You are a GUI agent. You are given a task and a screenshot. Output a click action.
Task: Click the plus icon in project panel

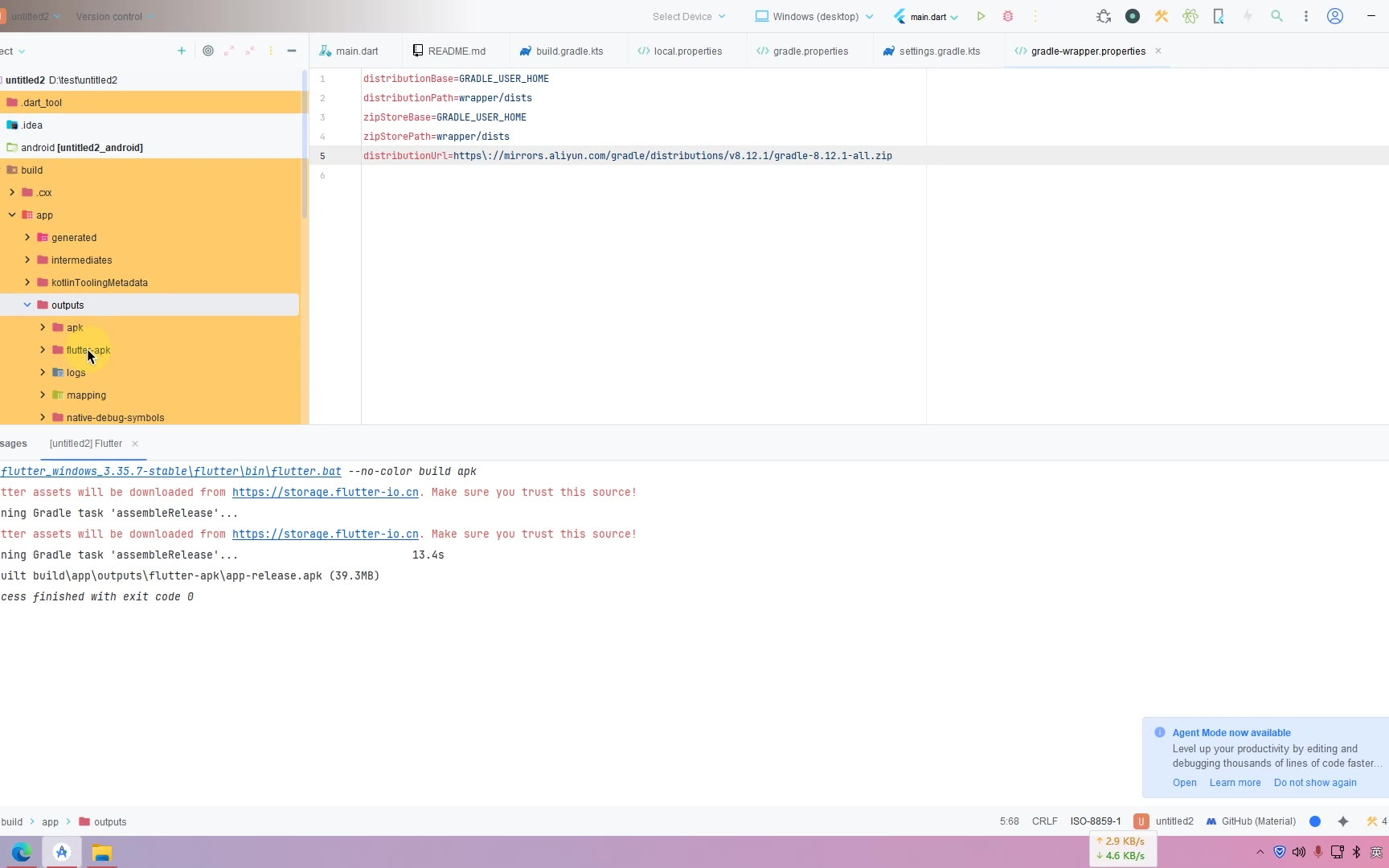click(x=182, y=51)
